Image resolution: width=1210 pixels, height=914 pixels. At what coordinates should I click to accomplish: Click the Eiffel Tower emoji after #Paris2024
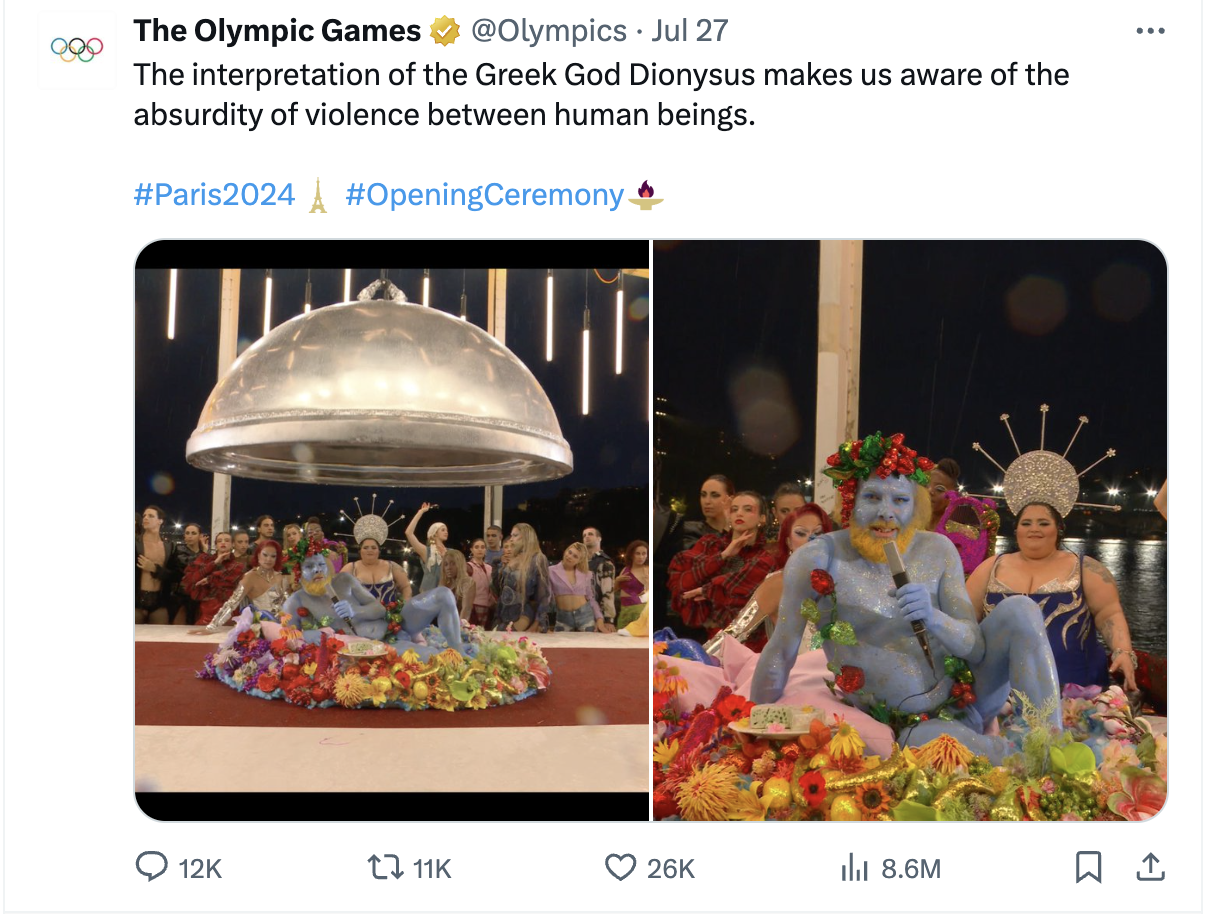(x=318, y=195)
